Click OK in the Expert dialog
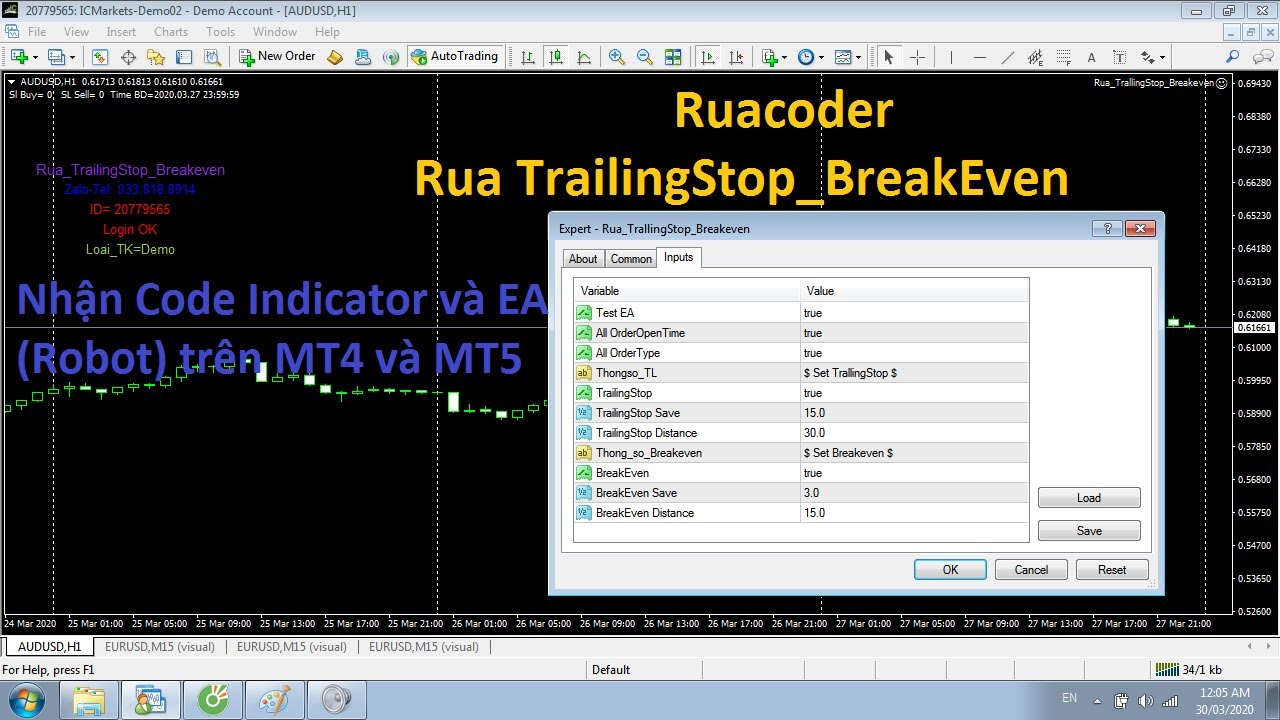Screen dimensions: 1280x720 pos(950,570)
